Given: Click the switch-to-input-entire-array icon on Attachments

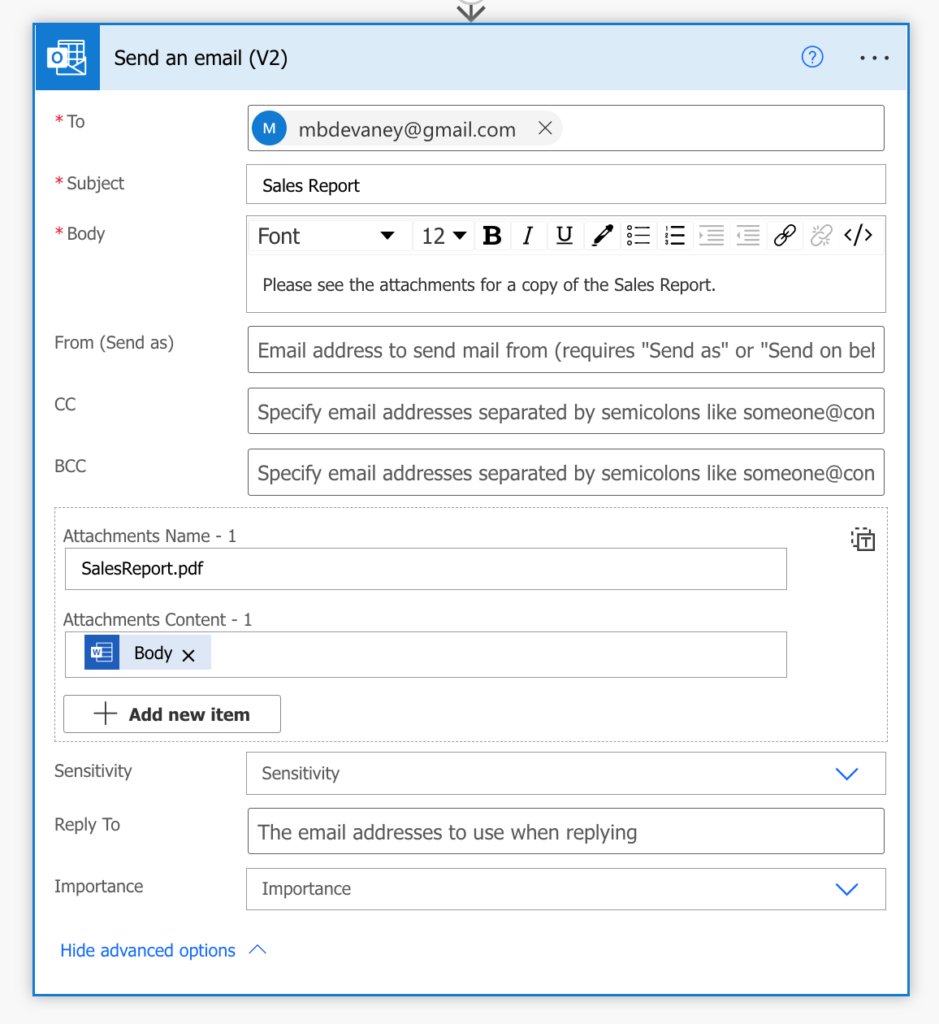Looking at the screenshot, I should 862,539.
